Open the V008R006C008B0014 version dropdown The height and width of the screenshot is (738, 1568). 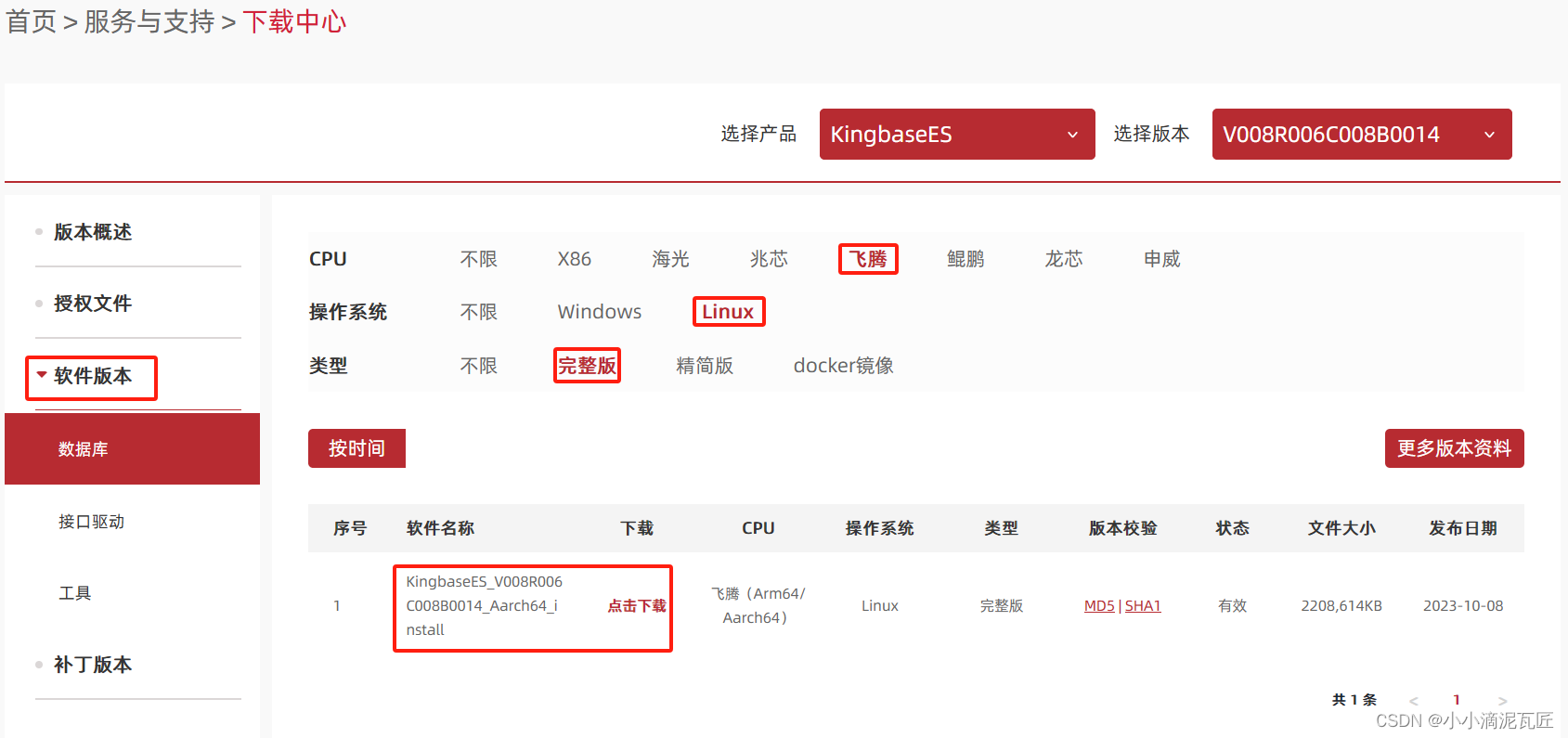point(1362,135)
